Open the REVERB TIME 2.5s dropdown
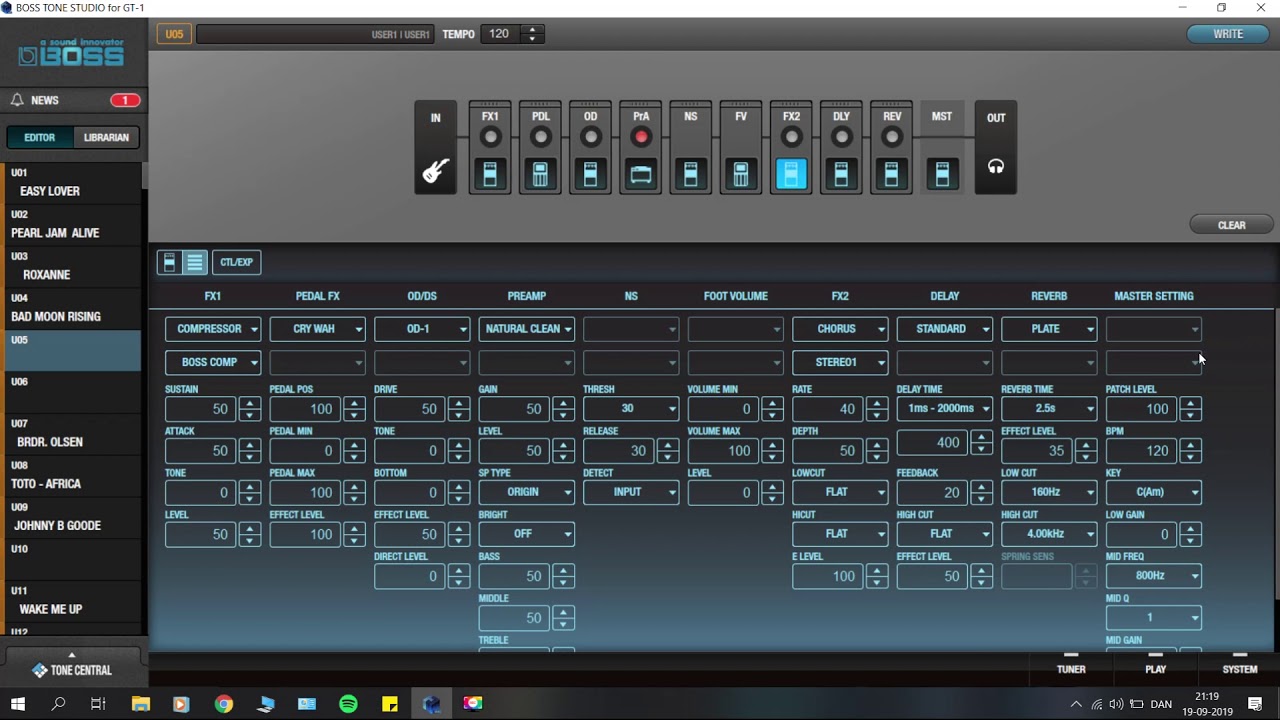This screenshot has width=1280, height=720. pos(1049,409)
